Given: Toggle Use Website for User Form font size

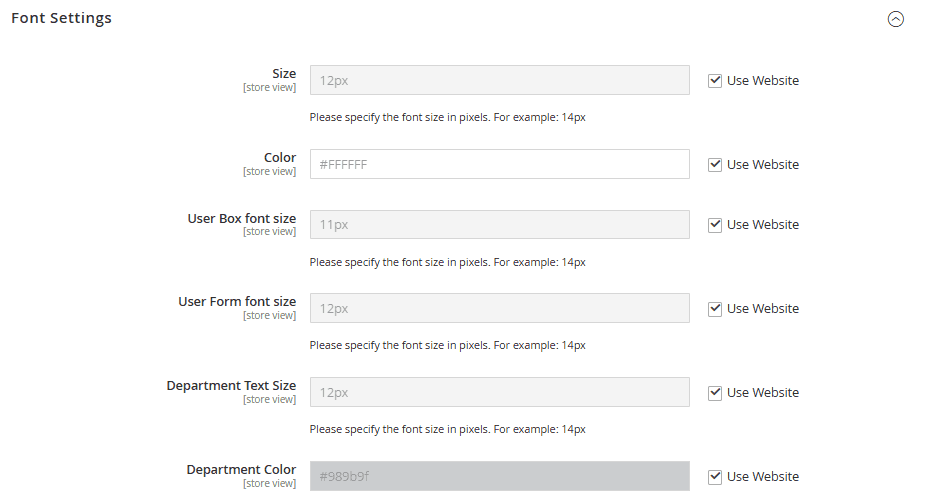Looking at the screenshot, I should tap(715, 309).
